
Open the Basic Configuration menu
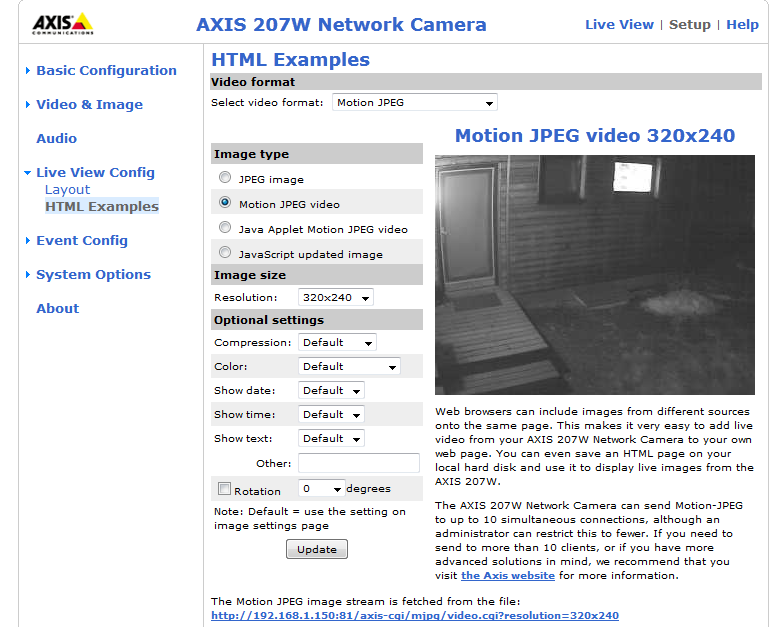tap(106, 70)
